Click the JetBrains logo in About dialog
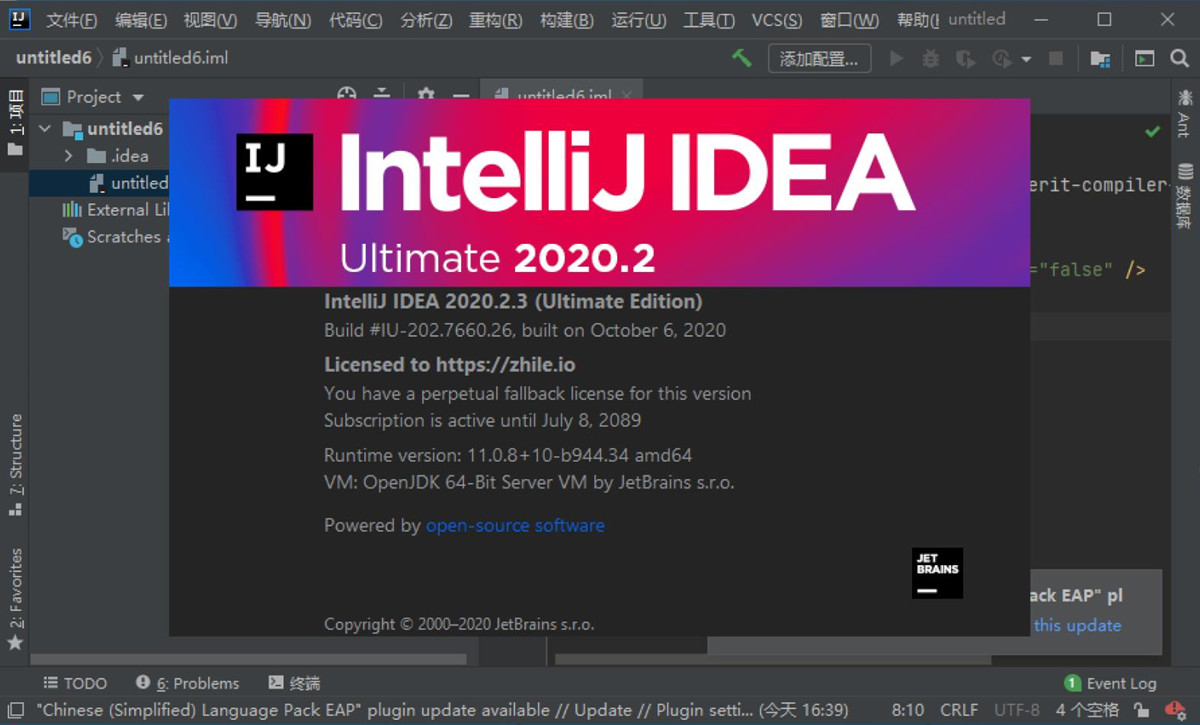 click(937, 573)
